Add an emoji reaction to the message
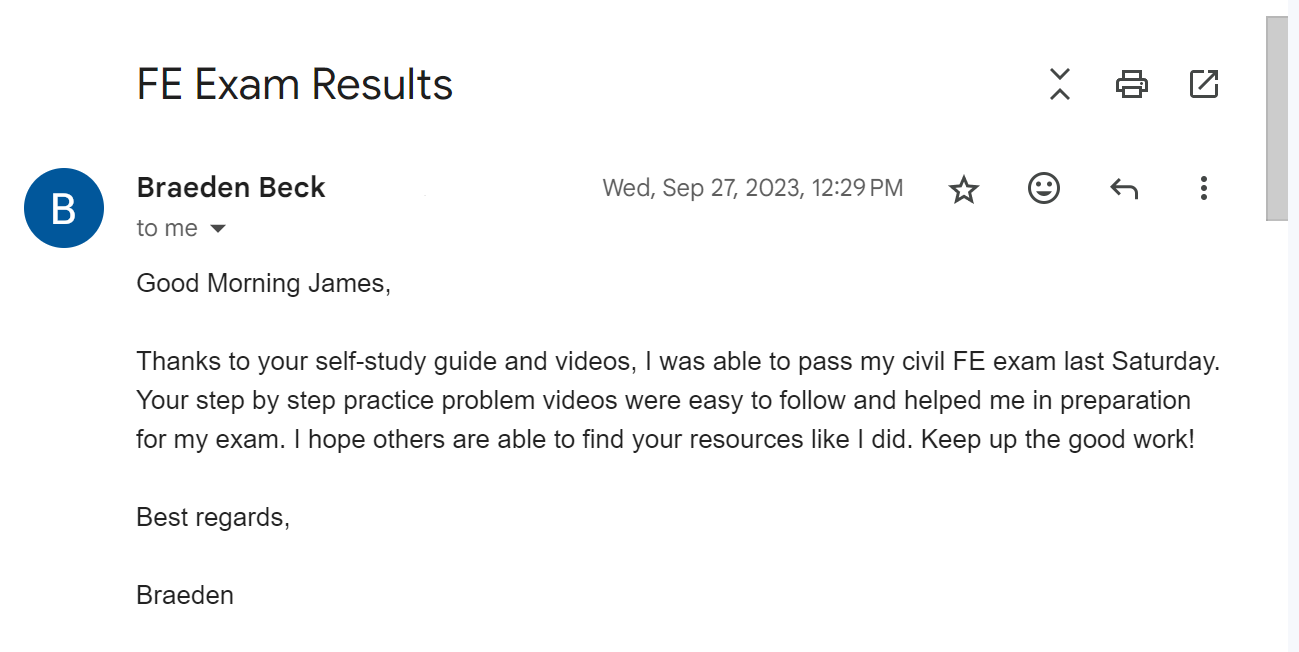Viewport: 1299px width, 652px height. 1044,188
